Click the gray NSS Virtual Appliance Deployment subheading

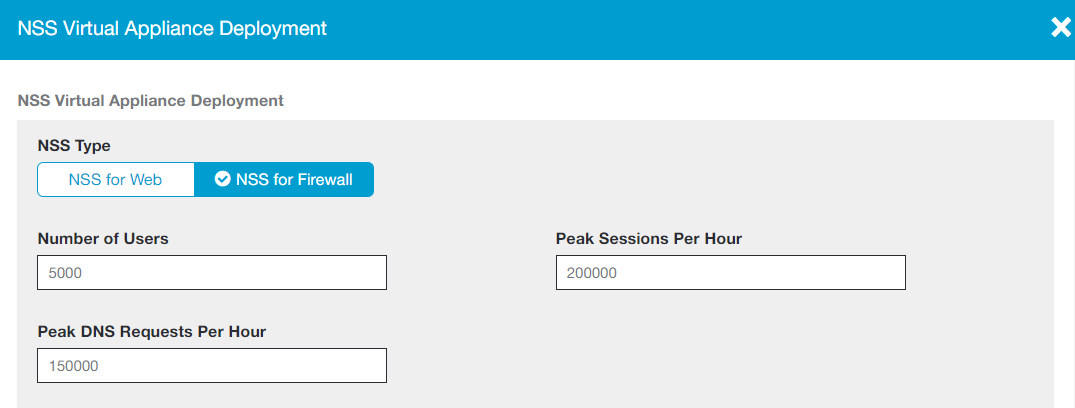click(151, 100)
